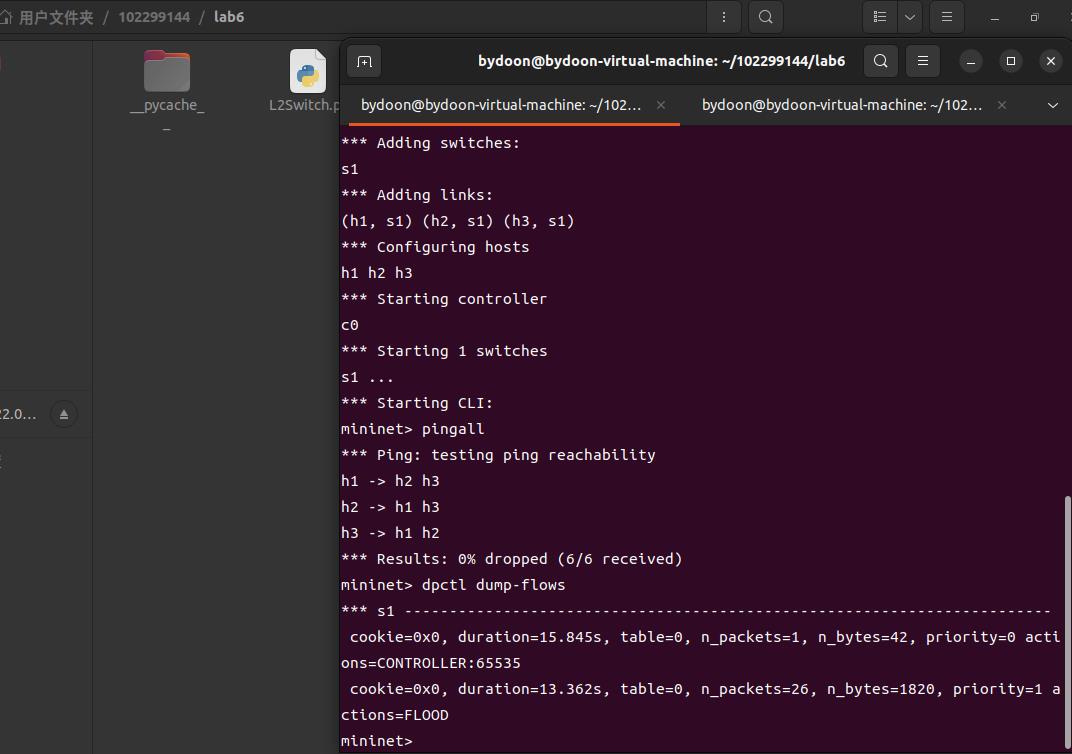
Task: Navigate to 102299144 folder in path bar
Action: [x=155, y=17]
